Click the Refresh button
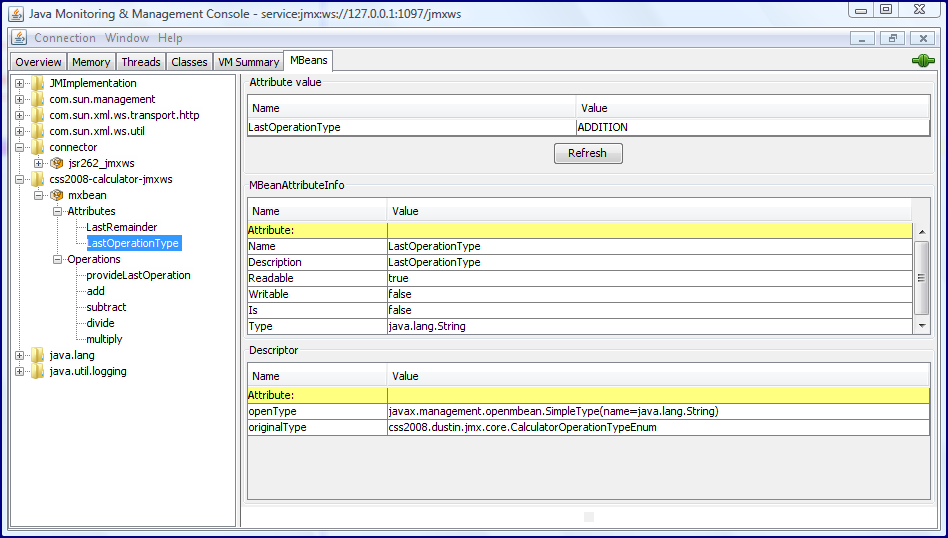Image resolution: width=948 pixels, height=538 pixels. click(x=588, y=154)
